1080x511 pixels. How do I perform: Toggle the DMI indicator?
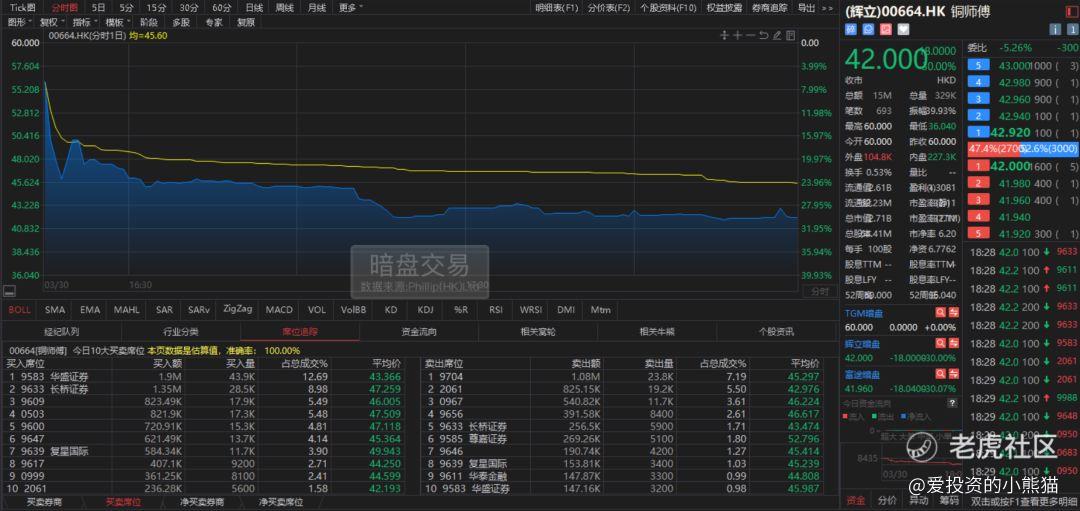click(566, 310)
